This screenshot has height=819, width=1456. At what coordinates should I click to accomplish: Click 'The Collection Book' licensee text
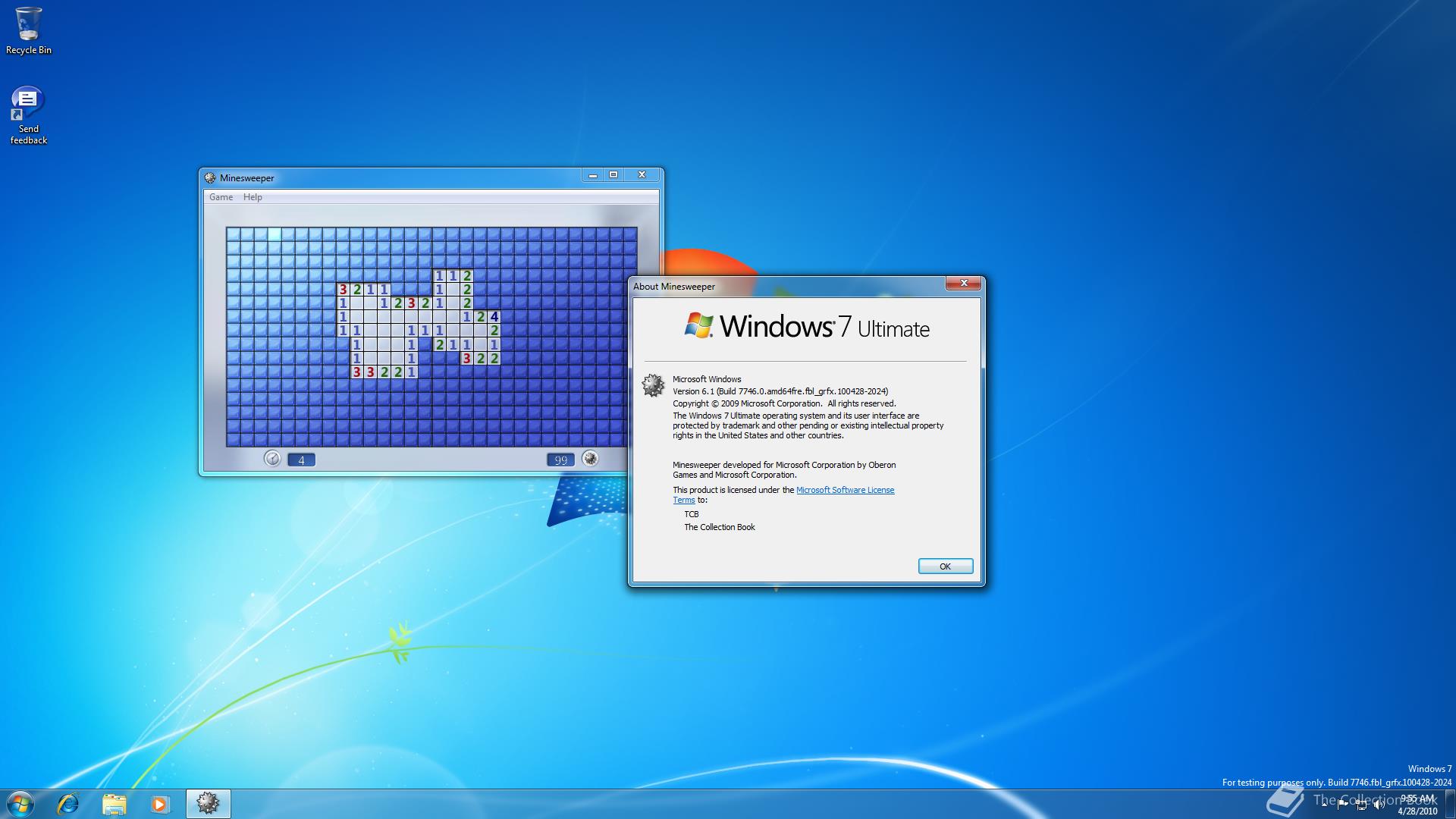click(x=720, y=527)
